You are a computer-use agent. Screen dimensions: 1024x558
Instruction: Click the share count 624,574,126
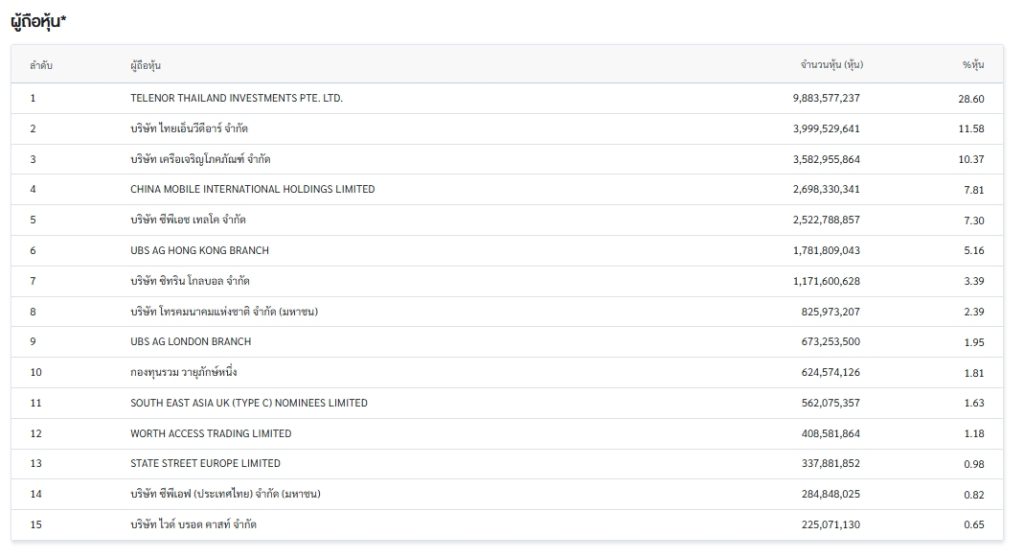831,372
